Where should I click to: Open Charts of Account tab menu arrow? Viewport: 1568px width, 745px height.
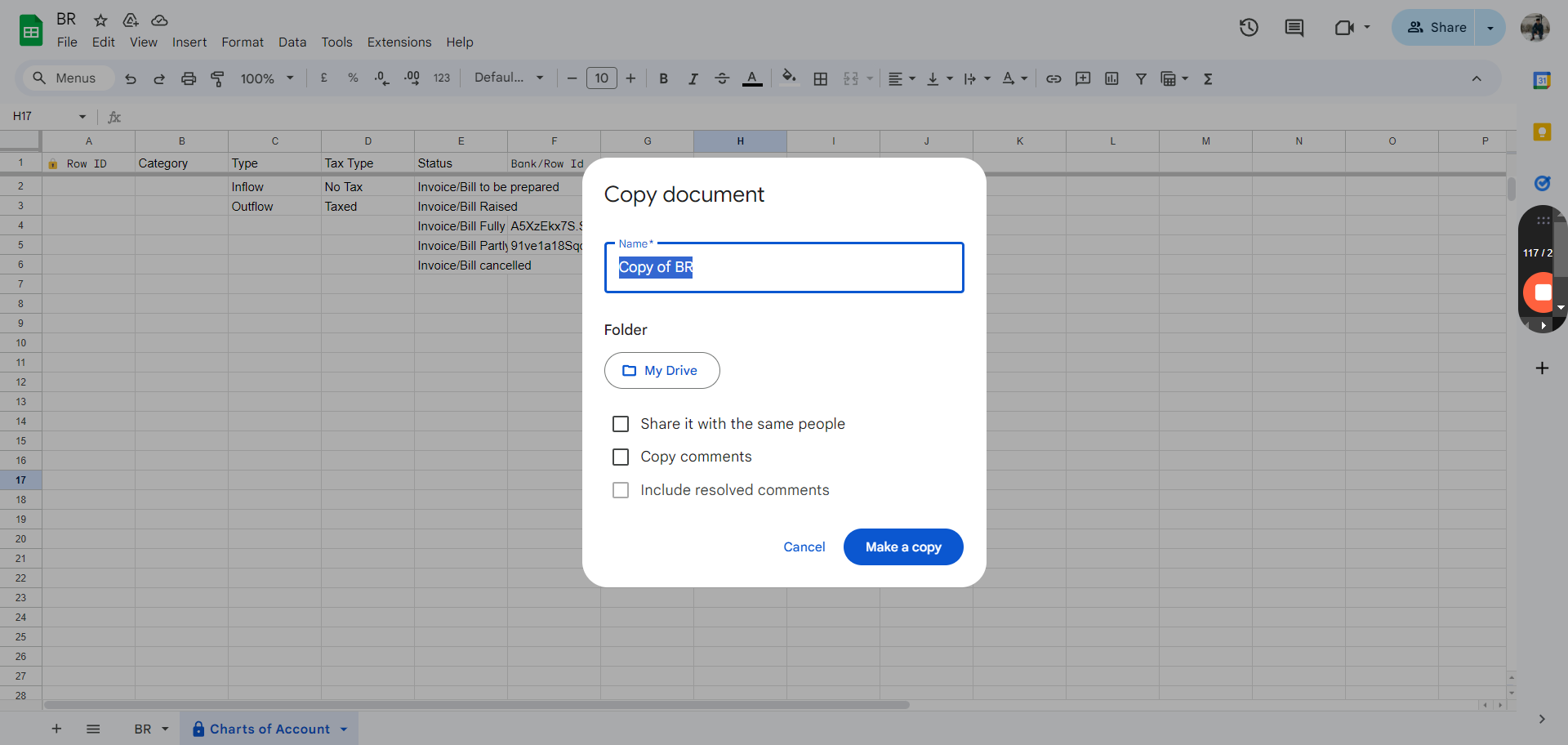click(x=344, y=729)
